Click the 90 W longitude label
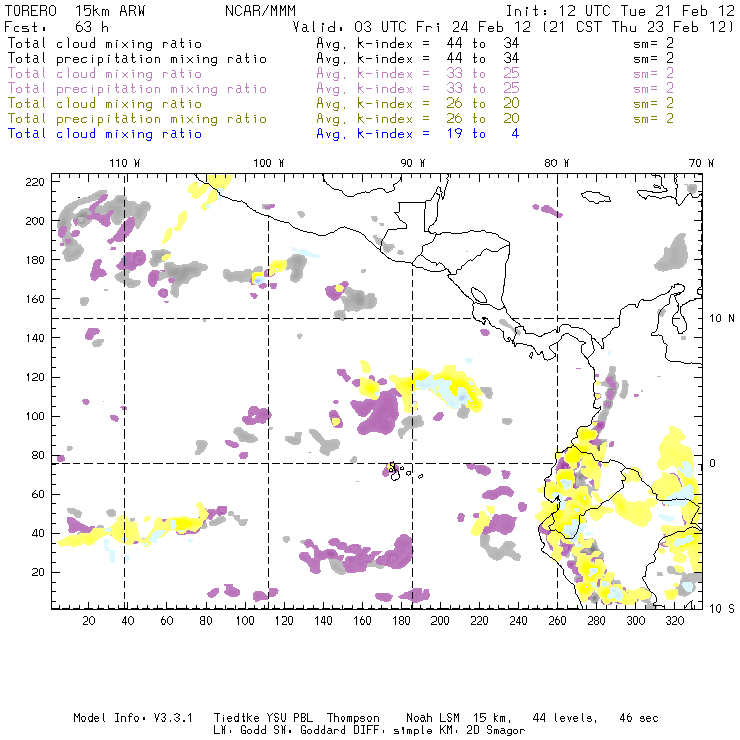This screenshot has height=740, width=740. point(412,163)
